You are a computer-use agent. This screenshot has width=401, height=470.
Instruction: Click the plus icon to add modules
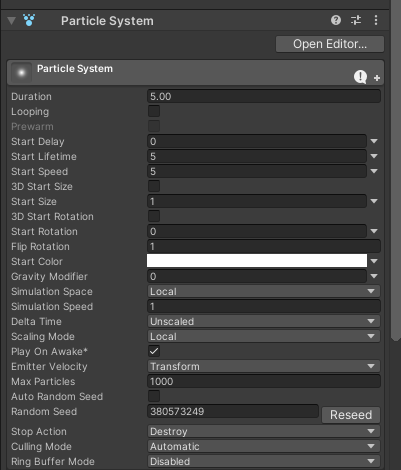[377, 78]
